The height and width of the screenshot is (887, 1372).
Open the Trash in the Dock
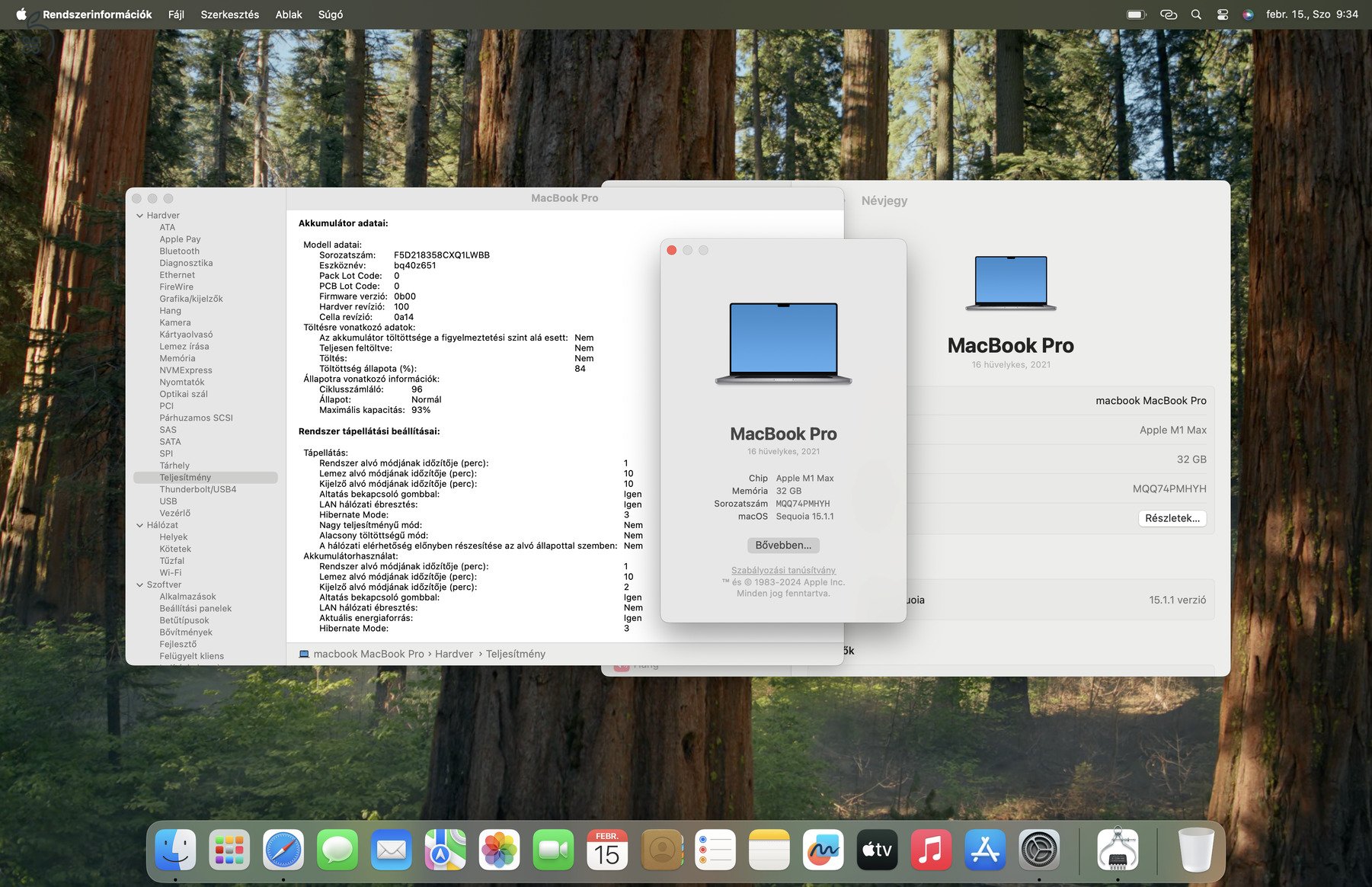[1196, 850]
